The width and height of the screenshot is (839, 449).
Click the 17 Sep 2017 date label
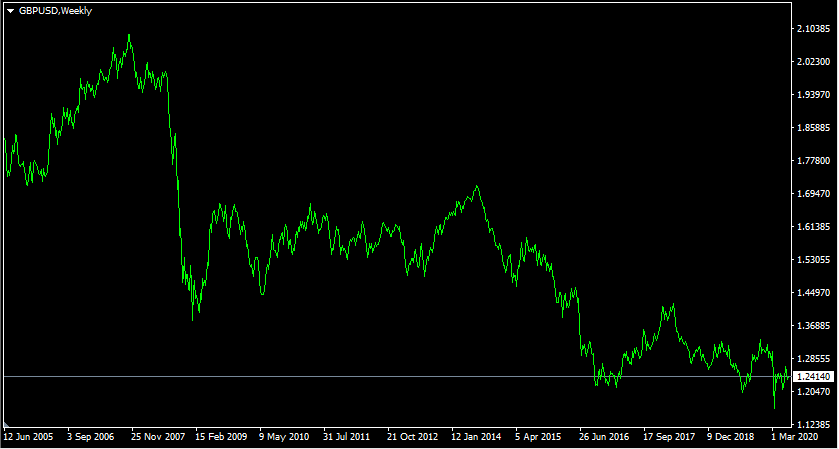669,437
